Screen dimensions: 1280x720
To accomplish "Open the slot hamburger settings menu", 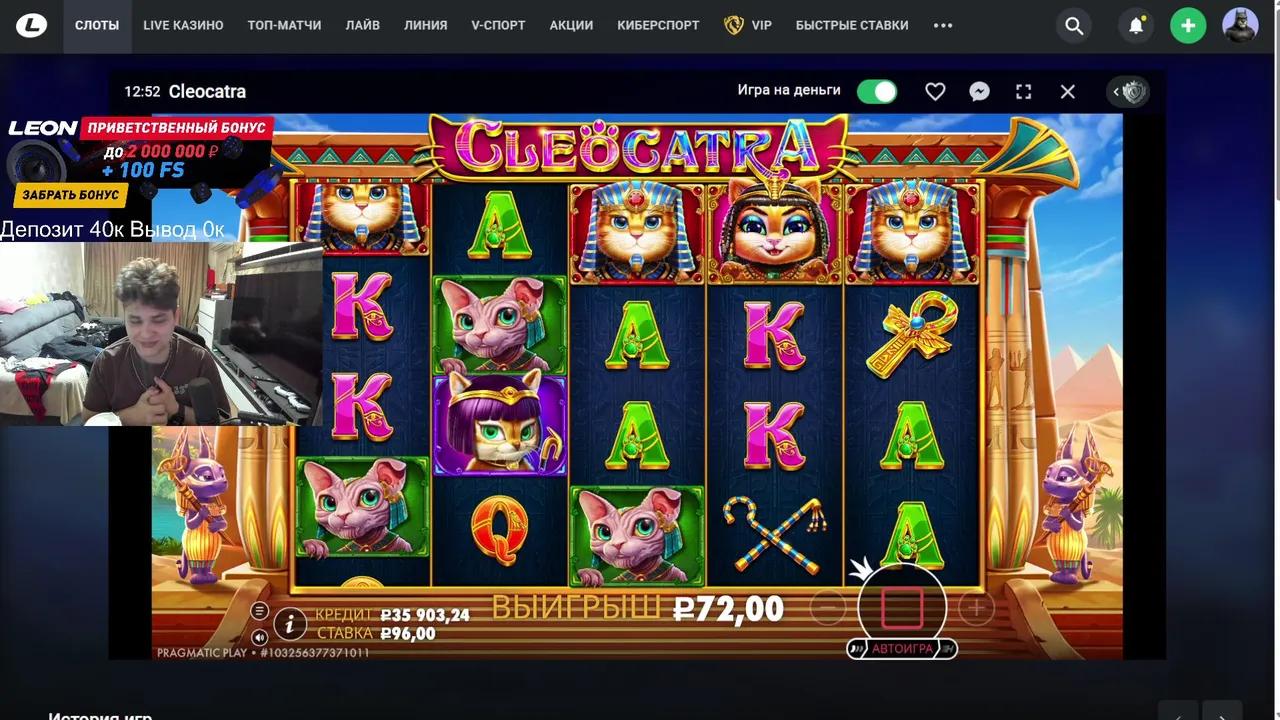I will coord(259,611).
